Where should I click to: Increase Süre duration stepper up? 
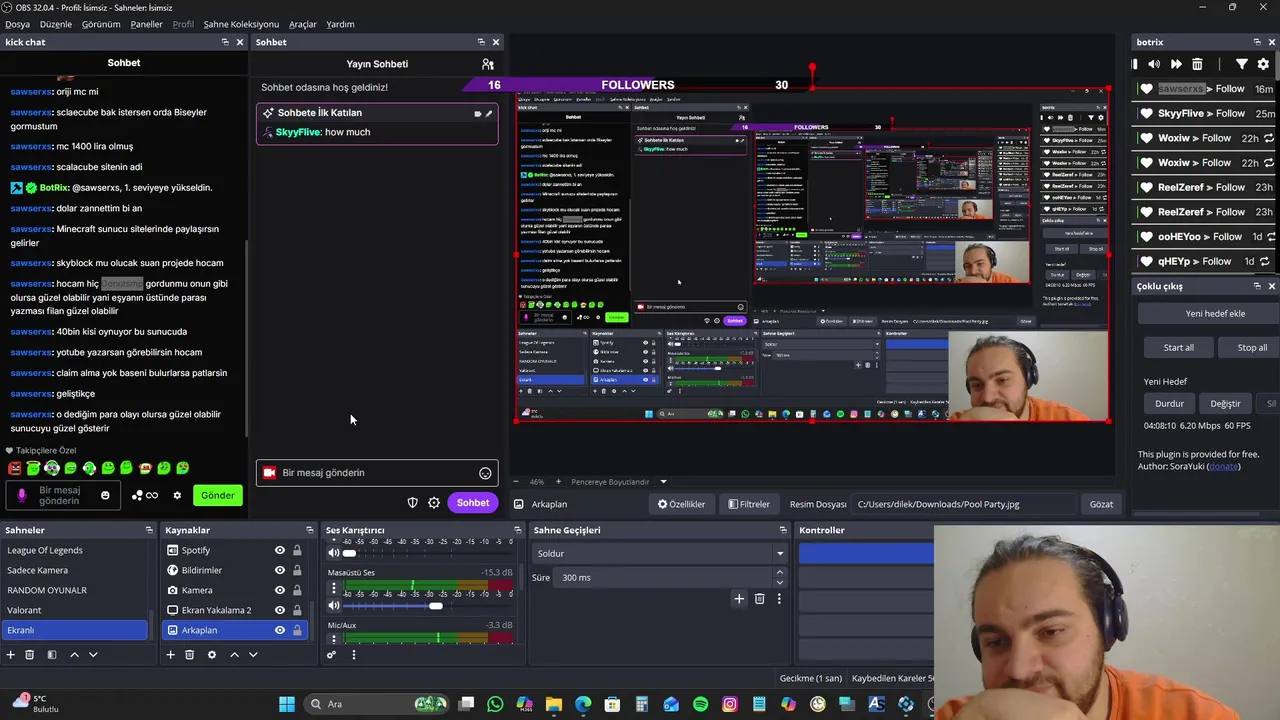779,573
